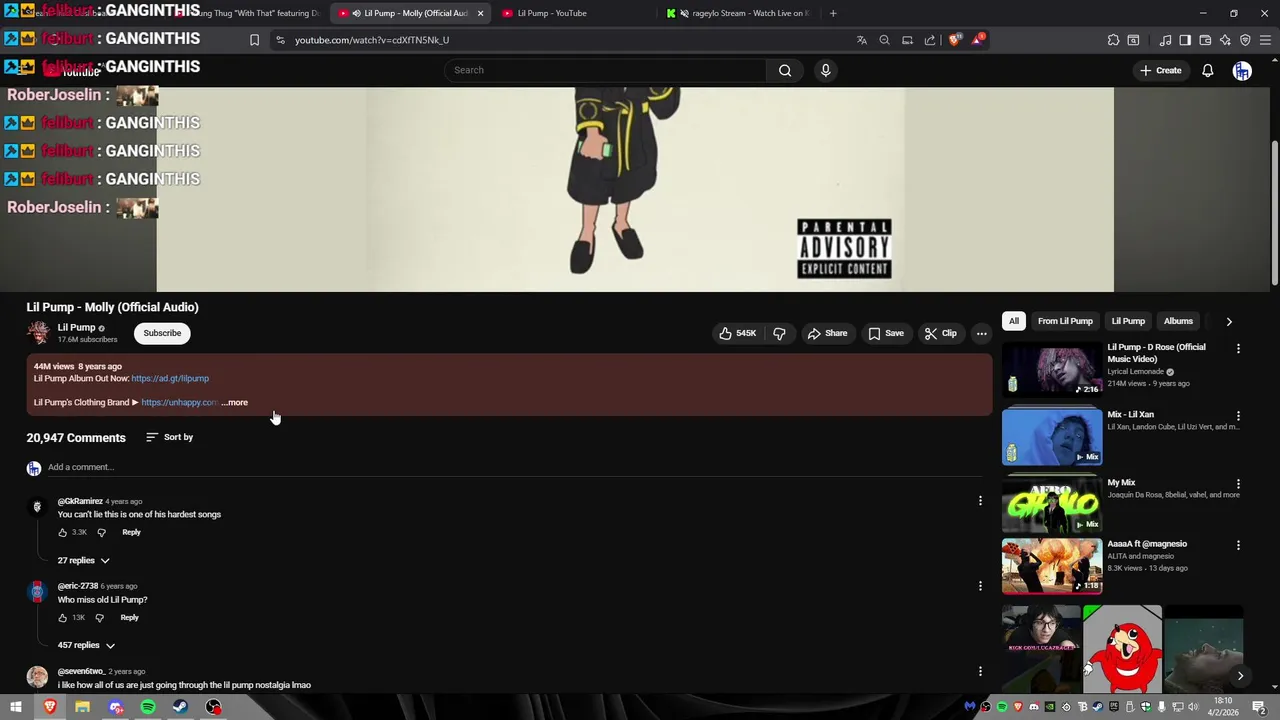Open Lil Pump channel avatar

pyautogui.click(x=38, y=333)
